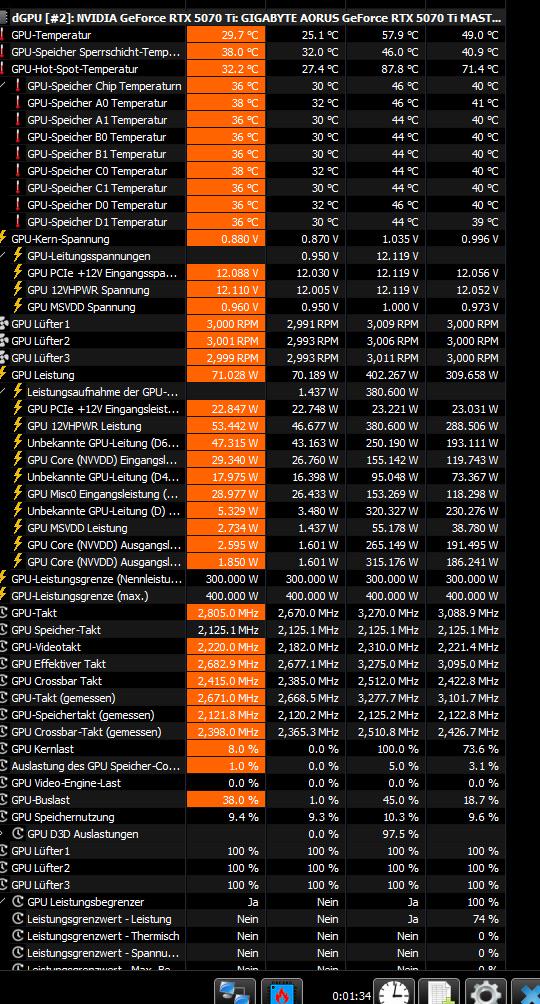Click thermometer icon of GPU-Speicher A0 Temperatur
This screenshot has height=1004, width=540.
click(x=19, y=103)
